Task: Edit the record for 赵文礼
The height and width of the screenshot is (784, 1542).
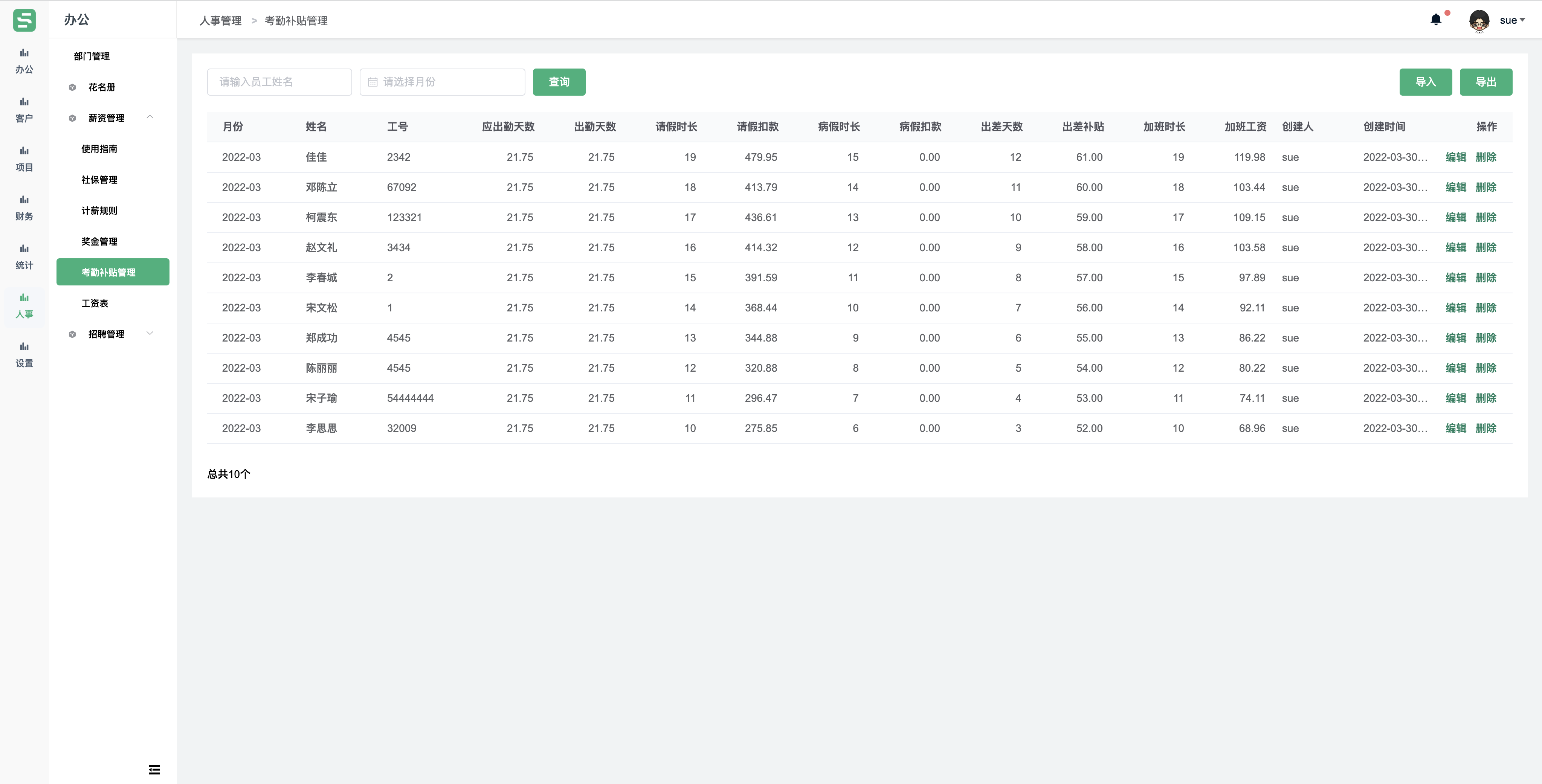Action: (1456, 248)
